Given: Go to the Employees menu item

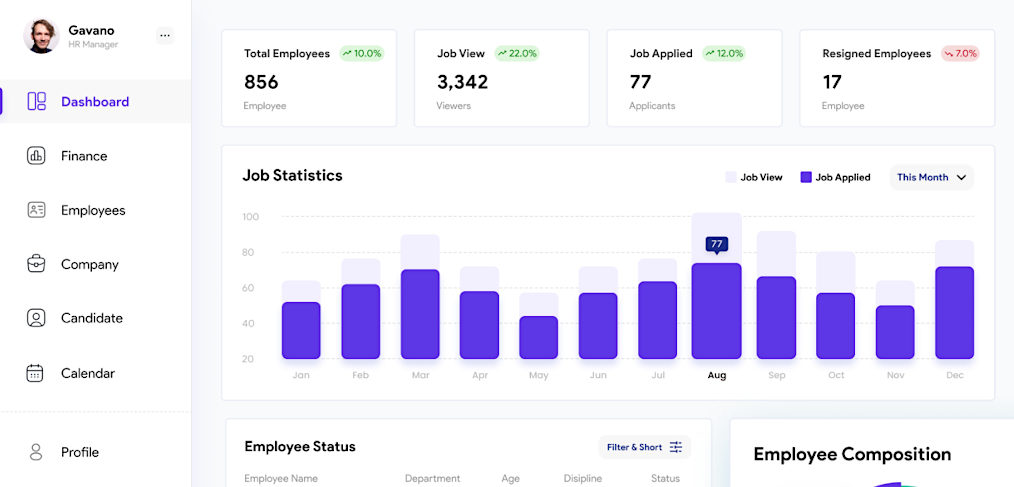Looking at the screenshot, I should tap(93, 210).
